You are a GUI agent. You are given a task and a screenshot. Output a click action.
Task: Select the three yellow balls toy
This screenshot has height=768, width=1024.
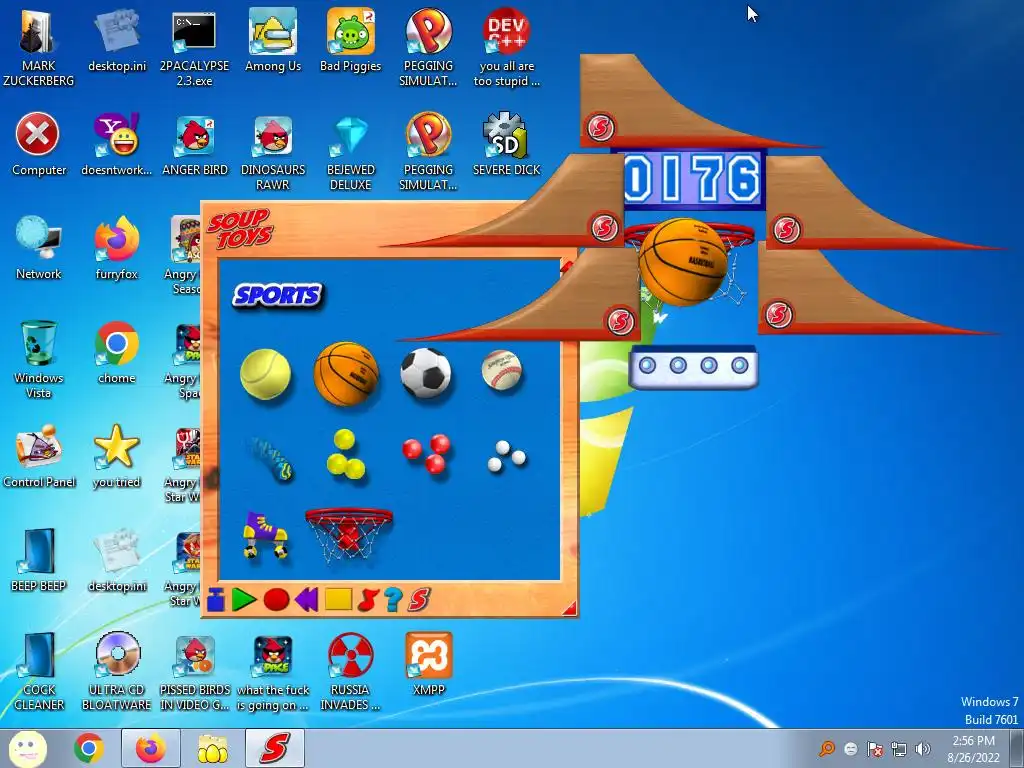pyautogui.click(x=345, y=455)
